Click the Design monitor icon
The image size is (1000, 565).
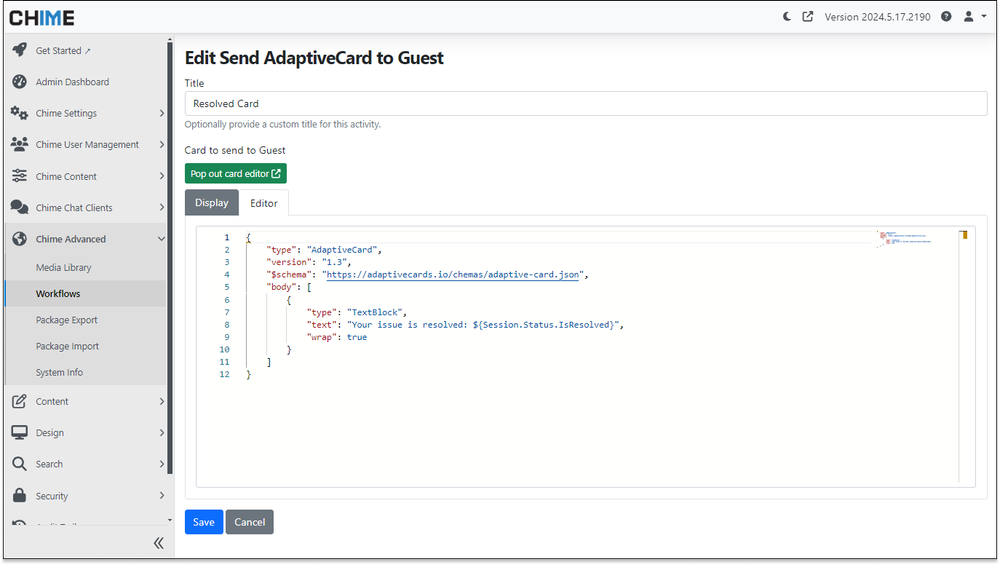(20, 432)
